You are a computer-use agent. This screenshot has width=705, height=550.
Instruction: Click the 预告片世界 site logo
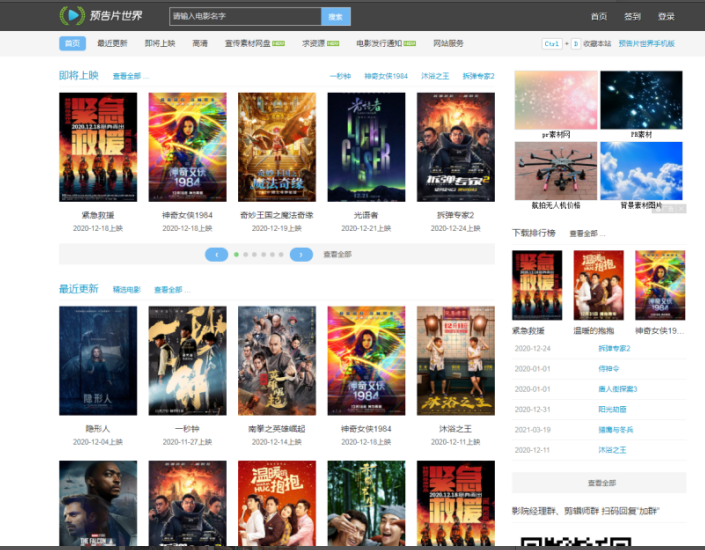click(101, 16)
